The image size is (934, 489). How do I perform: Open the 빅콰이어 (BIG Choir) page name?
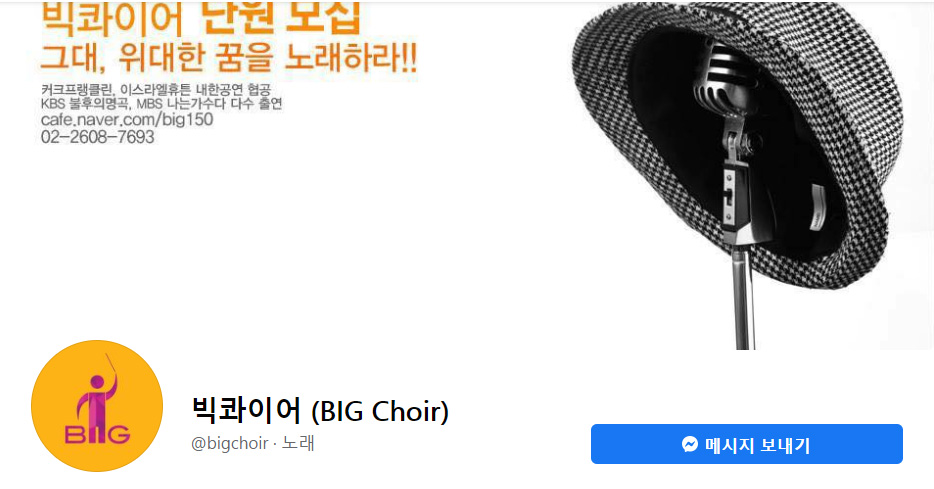click(320, 410)
